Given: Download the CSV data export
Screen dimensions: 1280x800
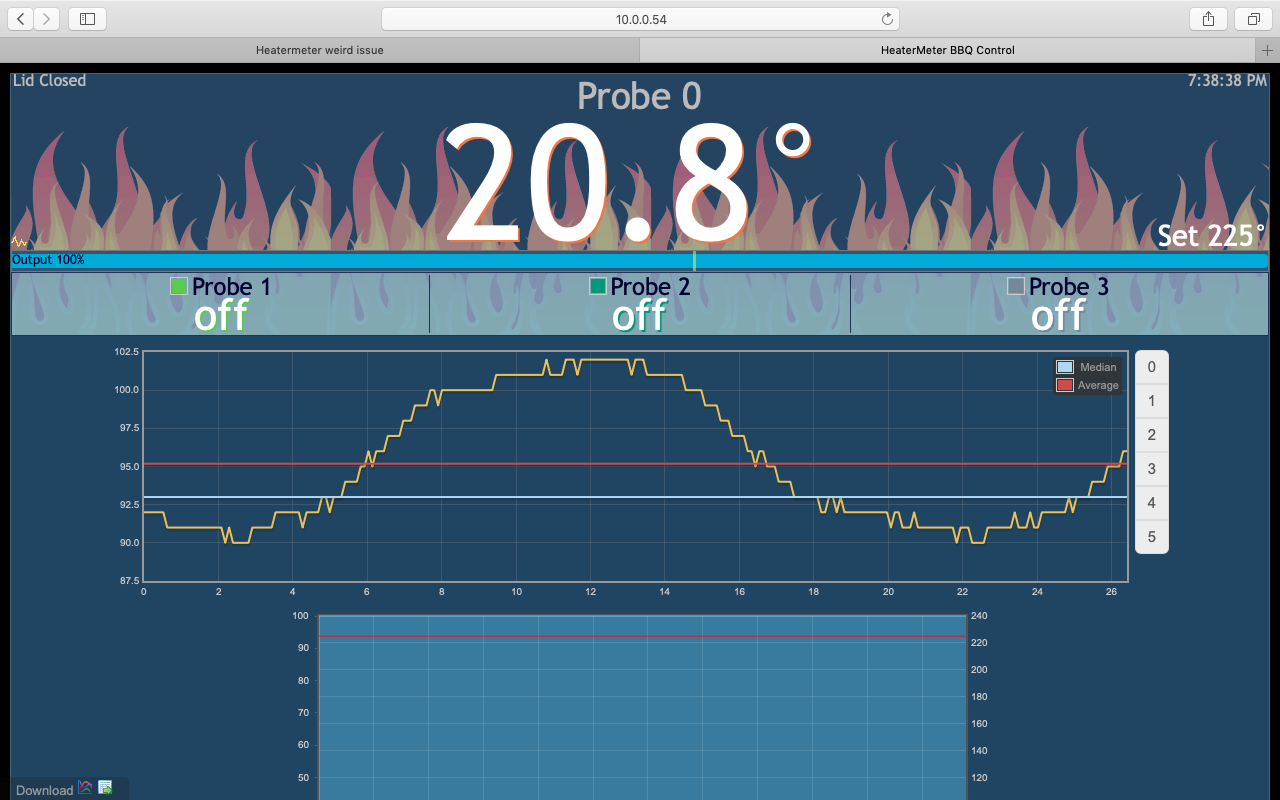Looking at the screenshot, I should [105, 788].
